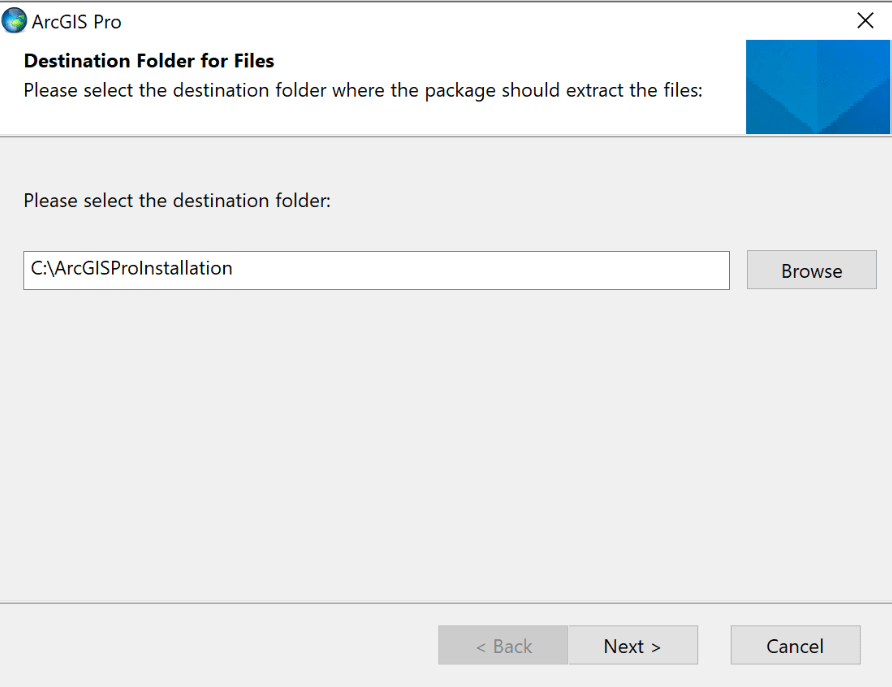The height and width of the screenshot is (687, 892).
Task: Click the ArcGIS Pro globe icon
Action: coord(15,21)
